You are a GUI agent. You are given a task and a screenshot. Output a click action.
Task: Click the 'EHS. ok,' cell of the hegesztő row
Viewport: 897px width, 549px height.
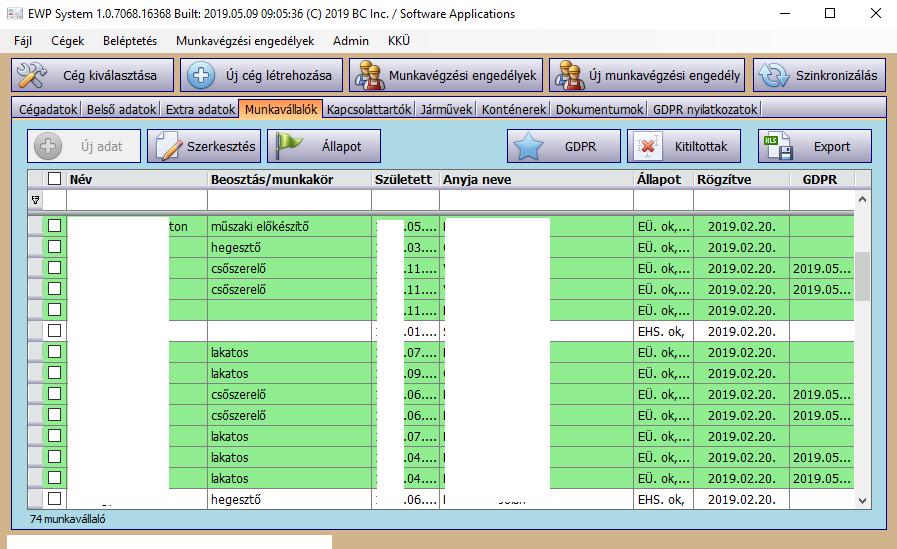click(664, 499)
